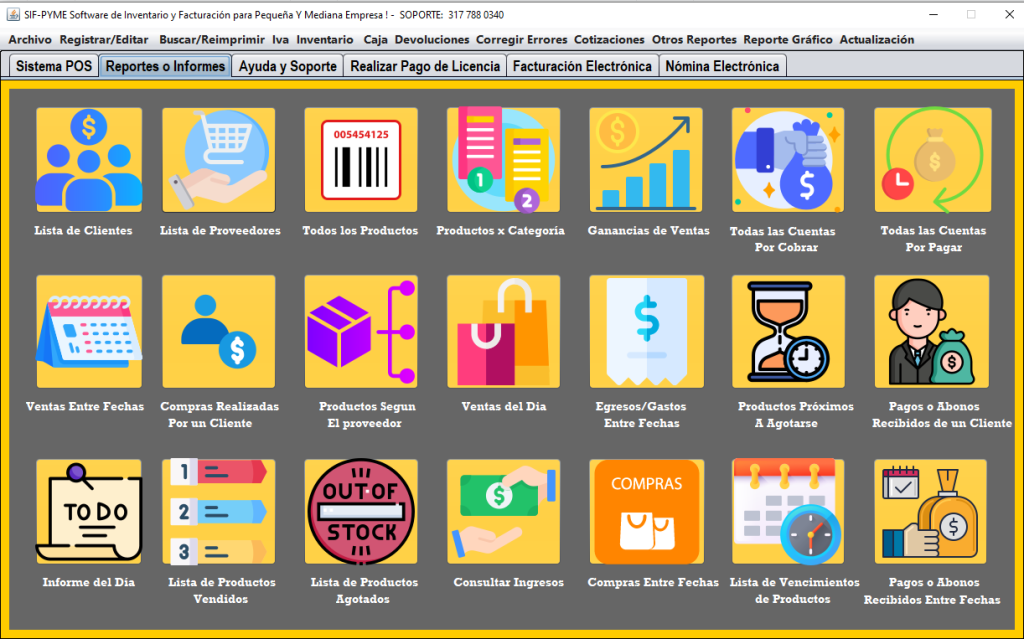Image resolution: width=1024 pixels, height=639 pixels.
Task: Select the Consultar Ingresos money hand icon
Action: click(503, 511)
